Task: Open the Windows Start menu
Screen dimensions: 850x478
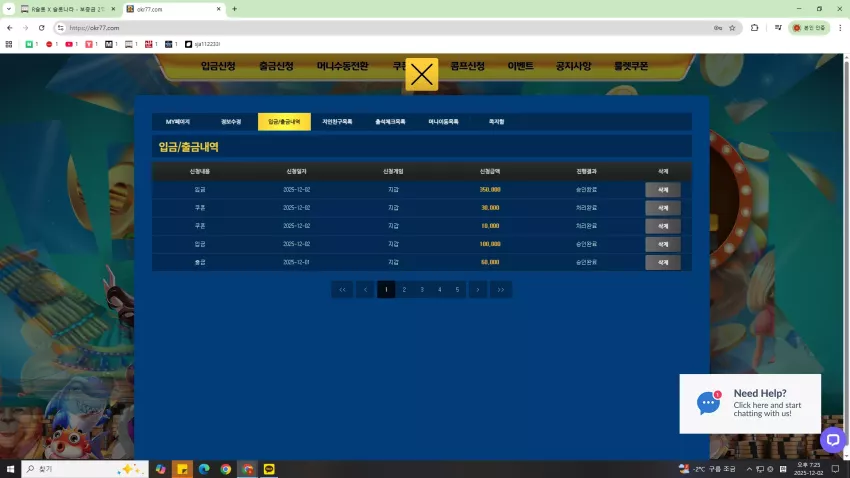Action: (x=10, y=469)
